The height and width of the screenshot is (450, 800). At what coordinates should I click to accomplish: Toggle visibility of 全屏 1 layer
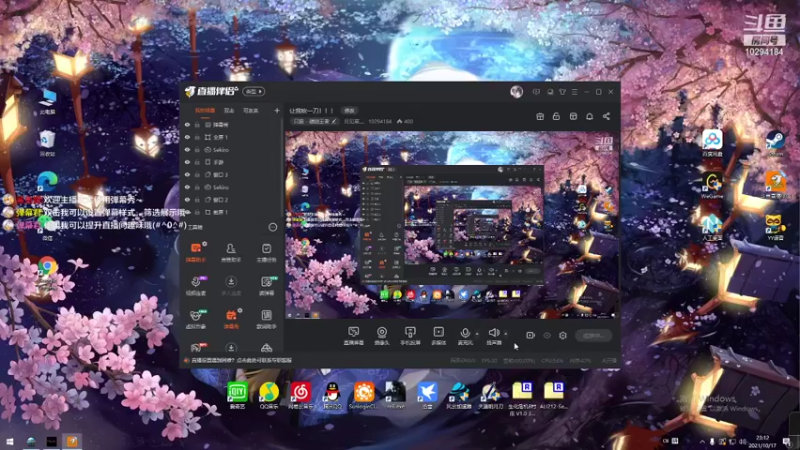(187, 137)
